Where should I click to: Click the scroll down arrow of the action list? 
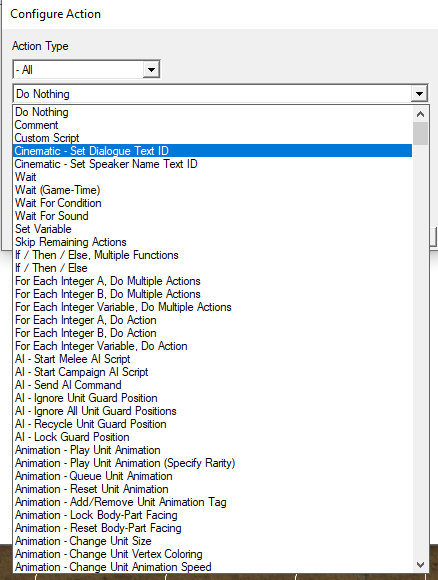(420, 564)
